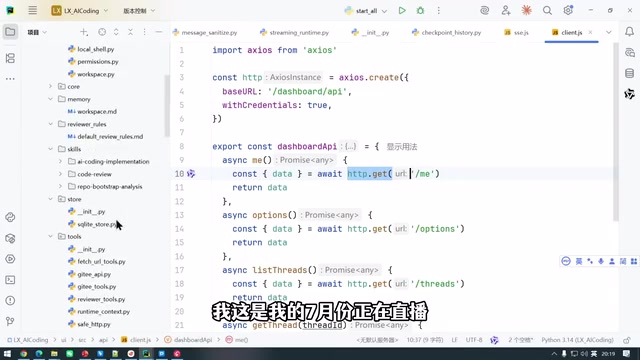The height and width of the screenshot is (360, 640).
Task: Expand the core folder
Action: click(51, 86)
